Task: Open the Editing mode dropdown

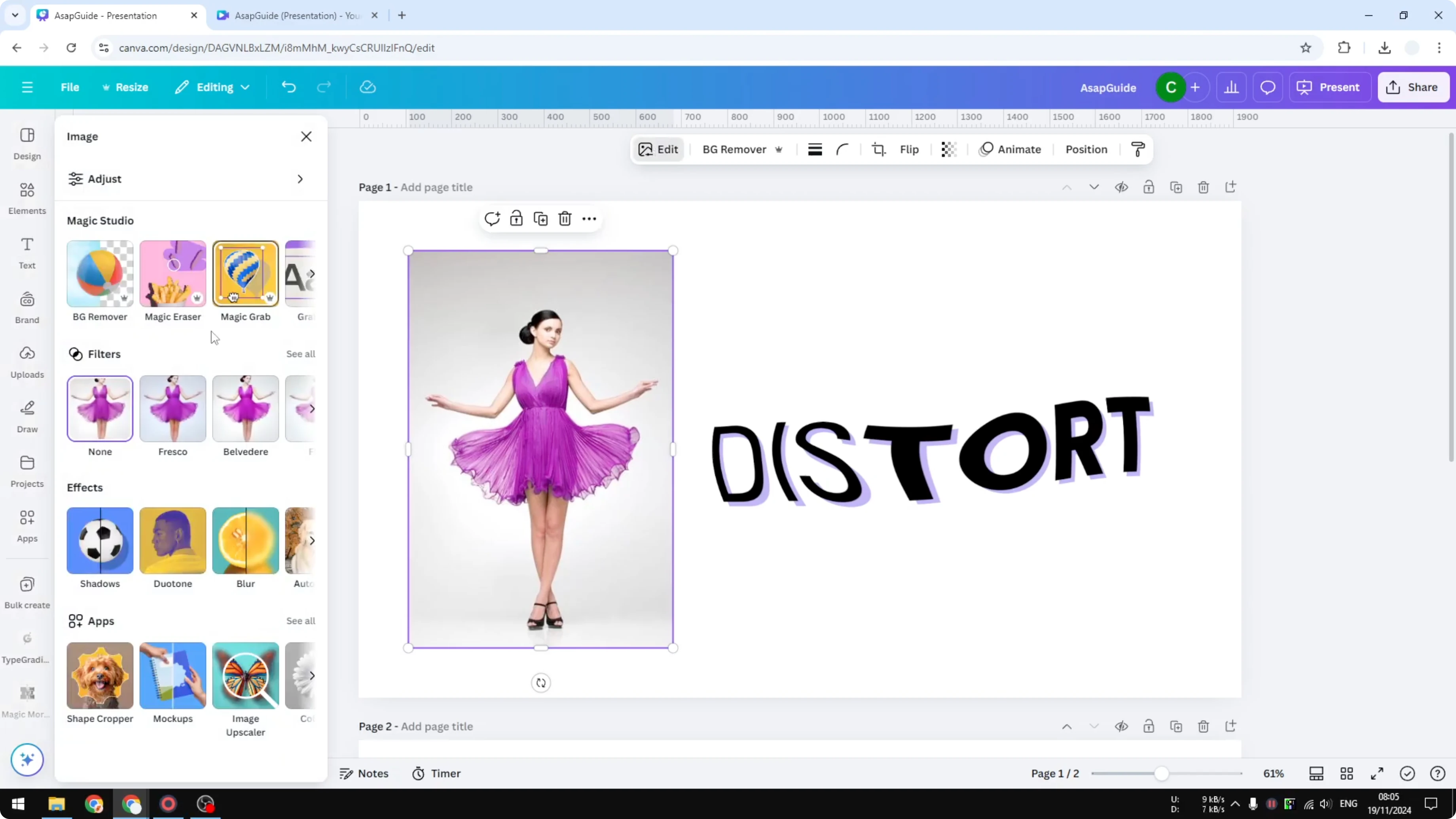Action: point(246,87)
